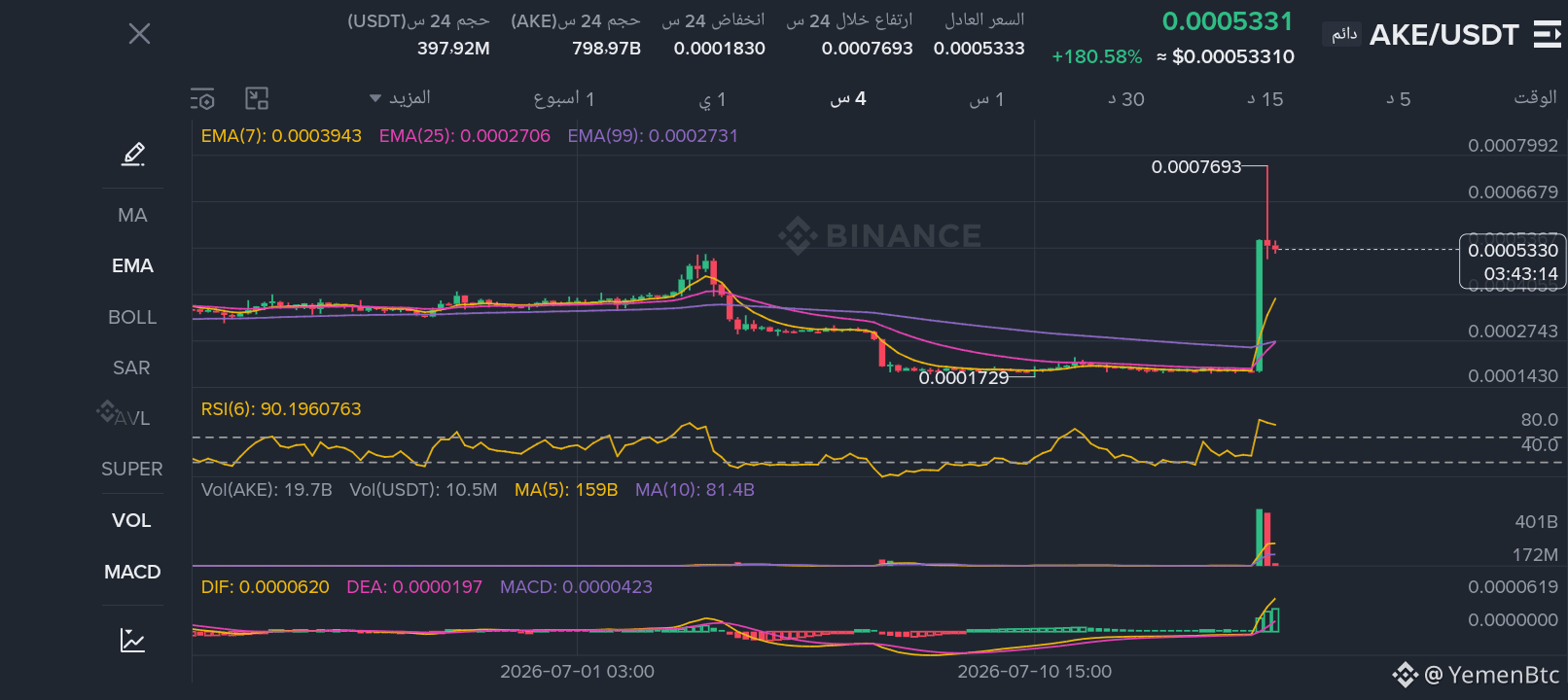Toggle the SUPER indicator
Viewport: 1568px width, 700px height.
tap(132, 469)
